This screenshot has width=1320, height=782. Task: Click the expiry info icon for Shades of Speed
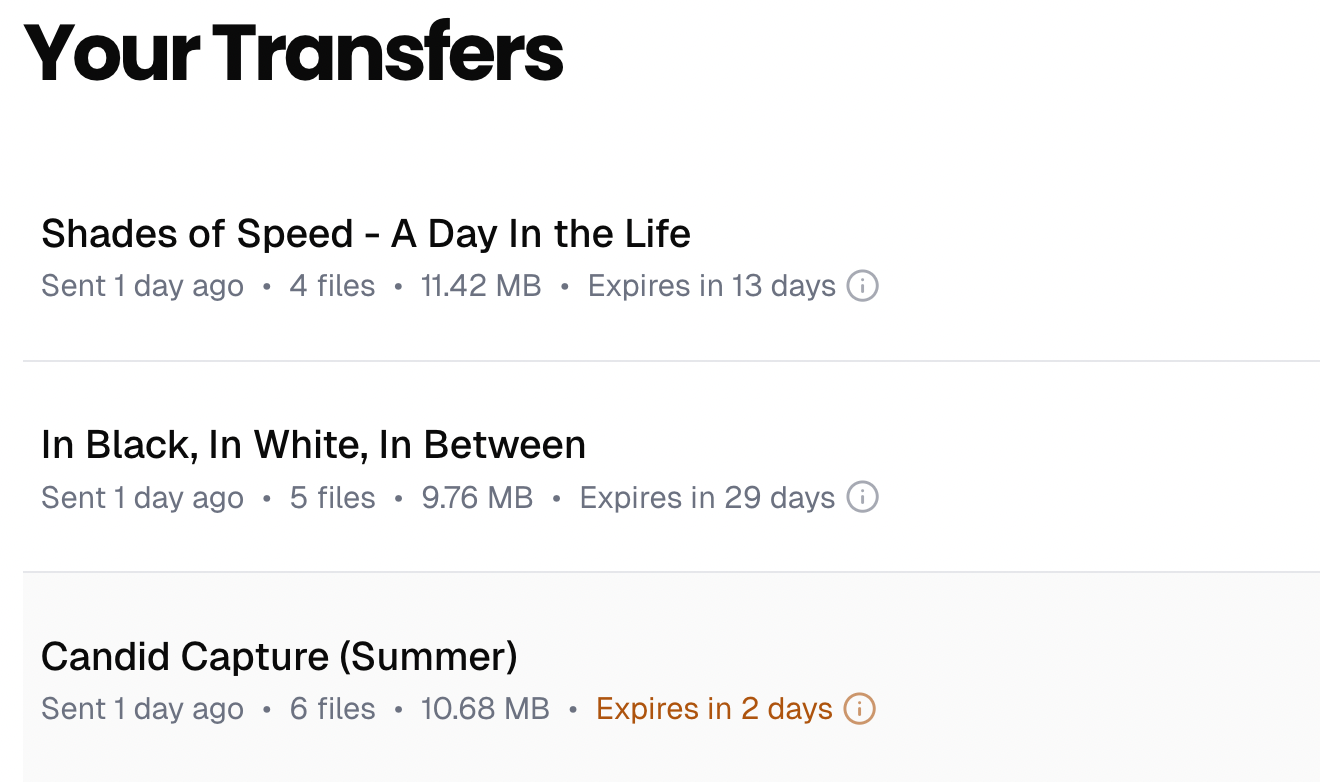(862, 286)
